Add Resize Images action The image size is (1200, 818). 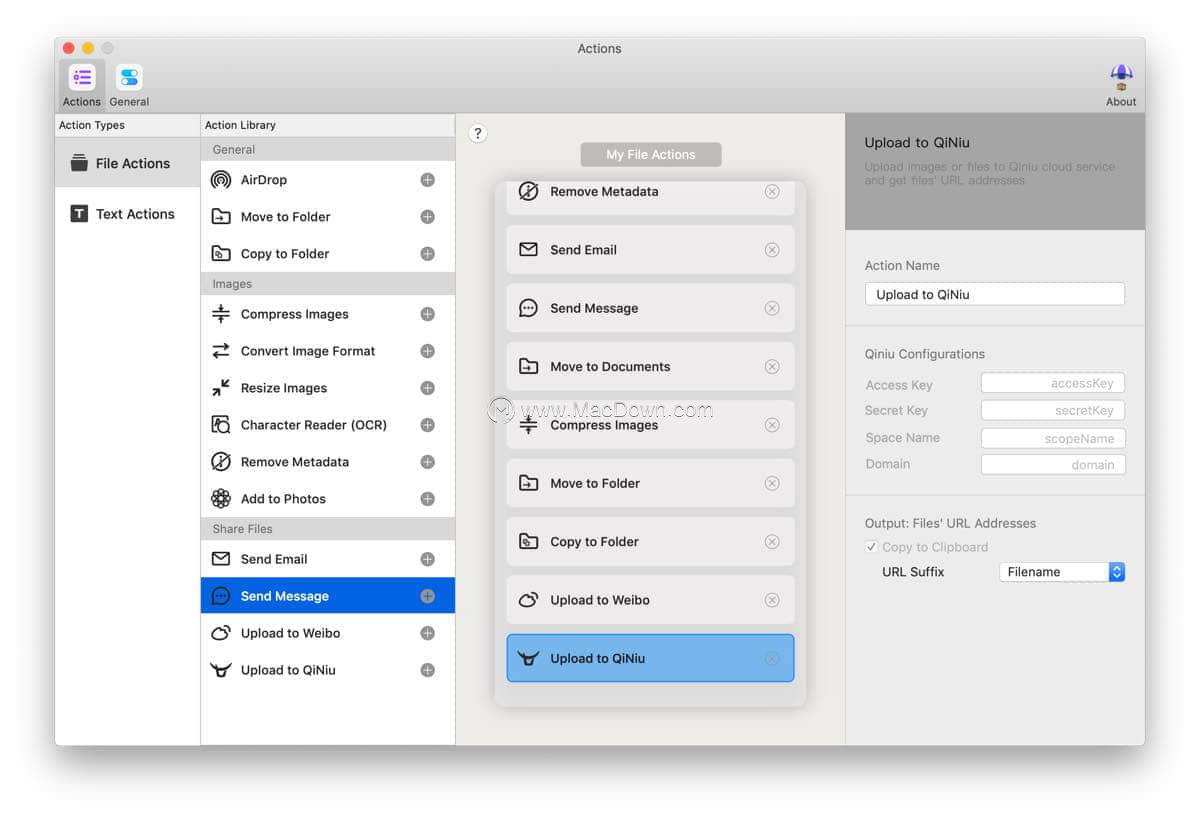click(428, 388)
